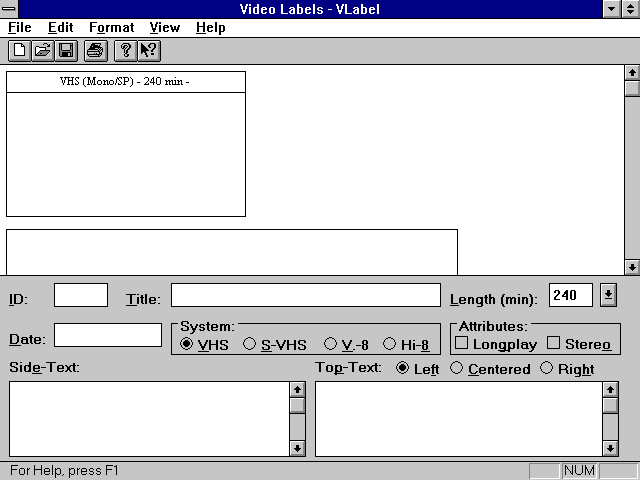The image size is (640, 480).
Task: Click the Save diskette toolbar icon
Action: (66, 50)
